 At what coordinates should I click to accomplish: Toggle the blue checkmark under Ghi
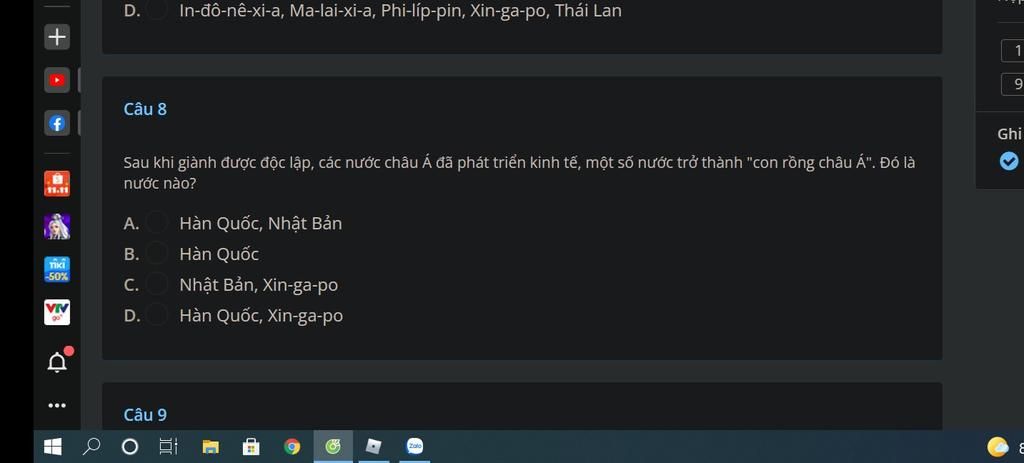[x=1008, y=161]
